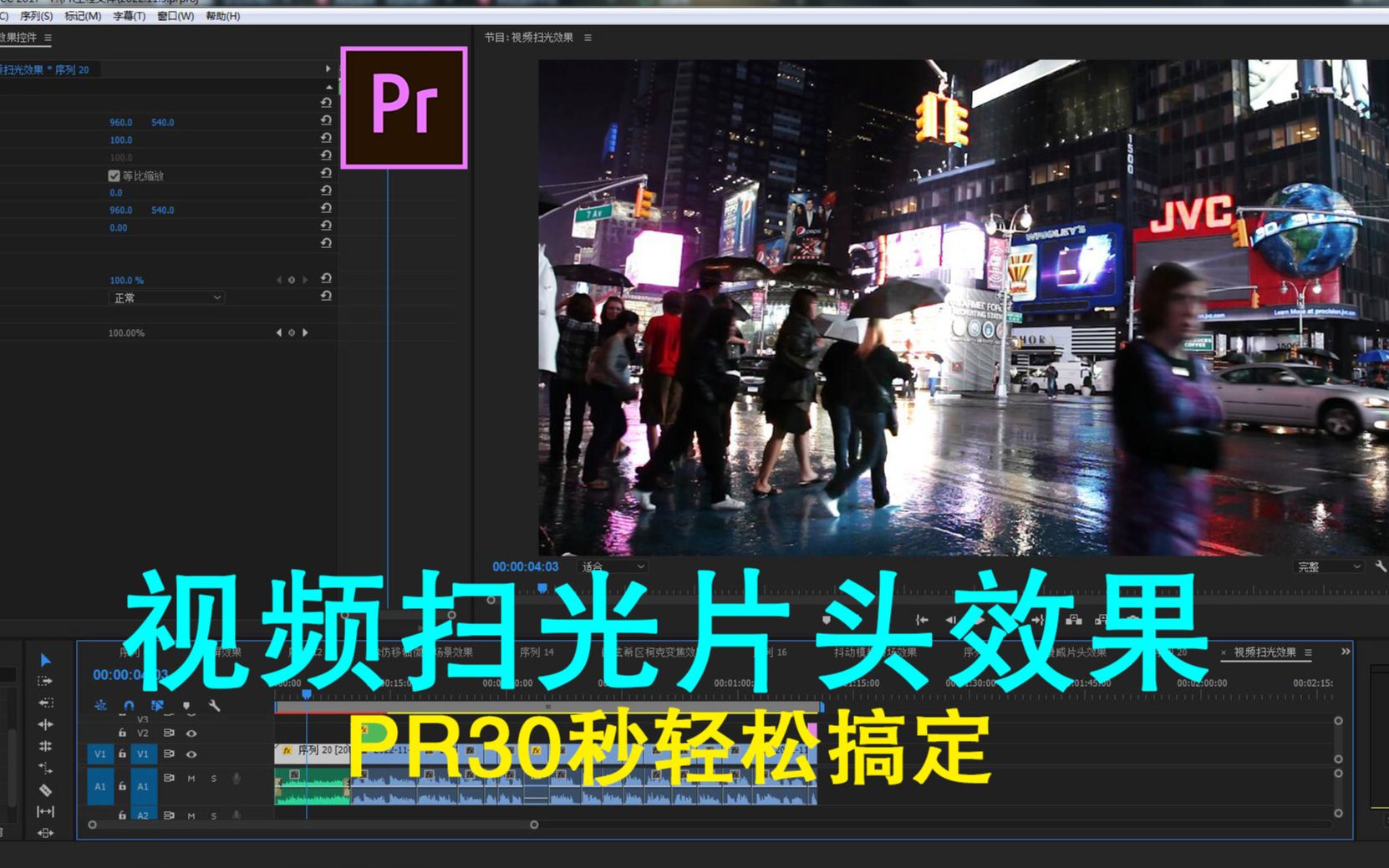This screenshot has width=1389, height=868.
Task: Open timeline display settings via the wrench icon
Action: coord(216,707)
